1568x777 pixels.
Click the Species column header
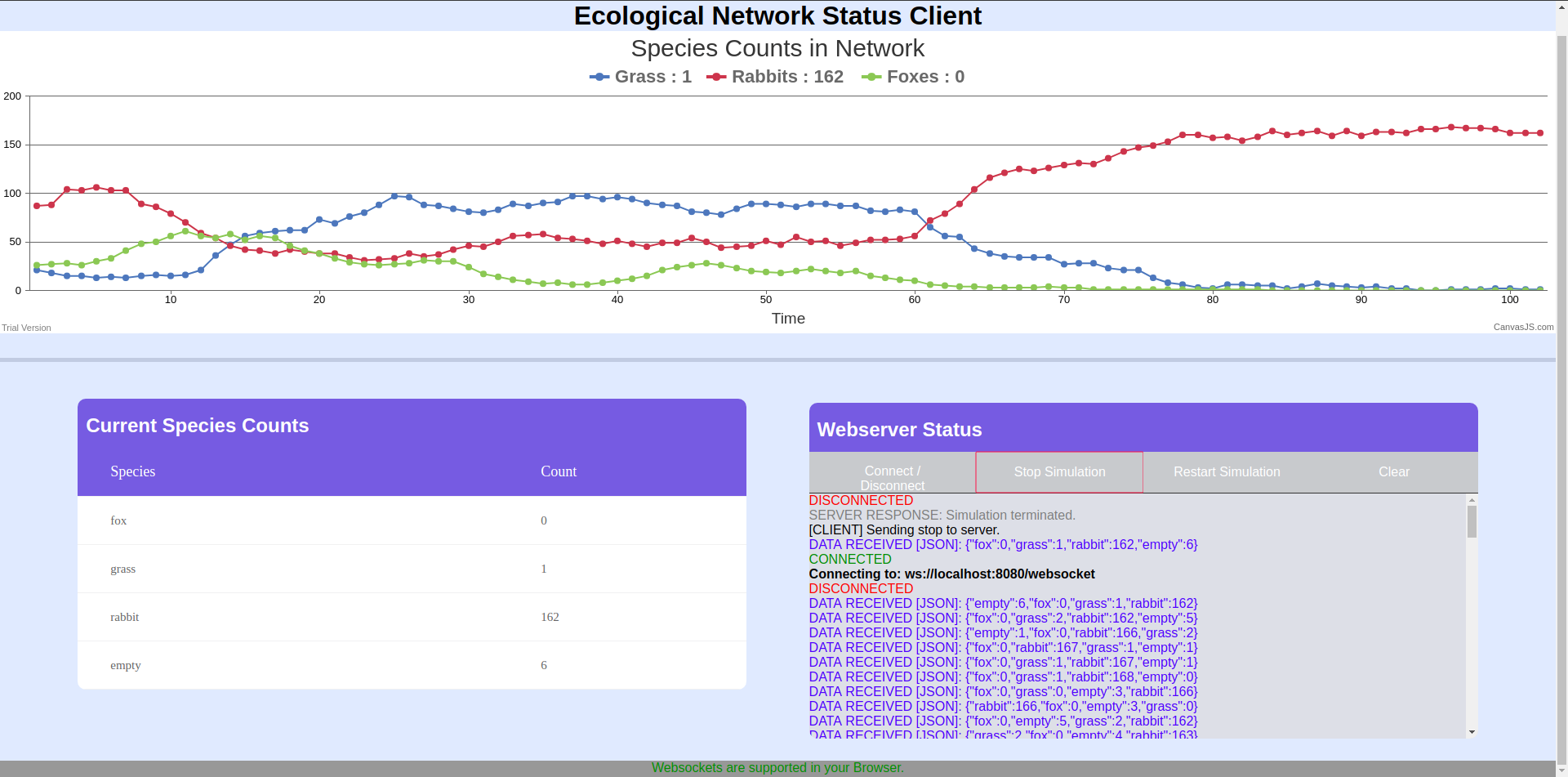click(132, 471)
